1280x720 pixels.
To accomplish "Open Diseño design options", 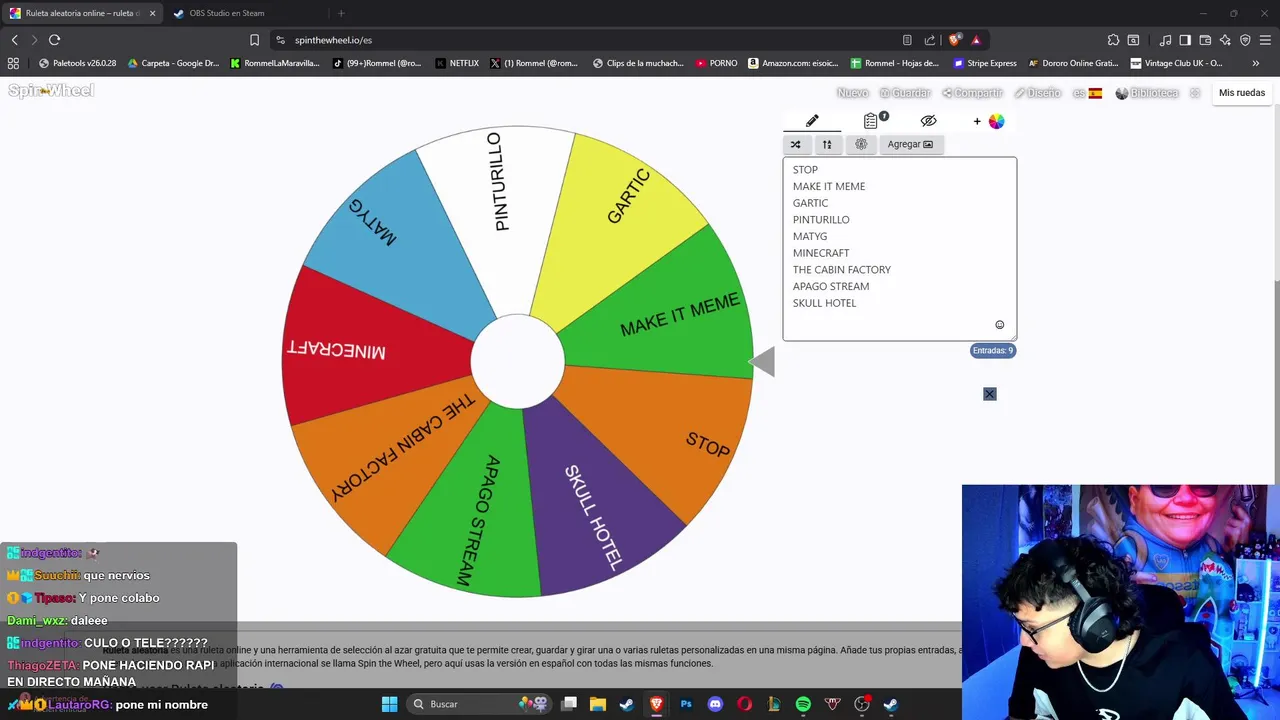I will [x=1037, y=93].
